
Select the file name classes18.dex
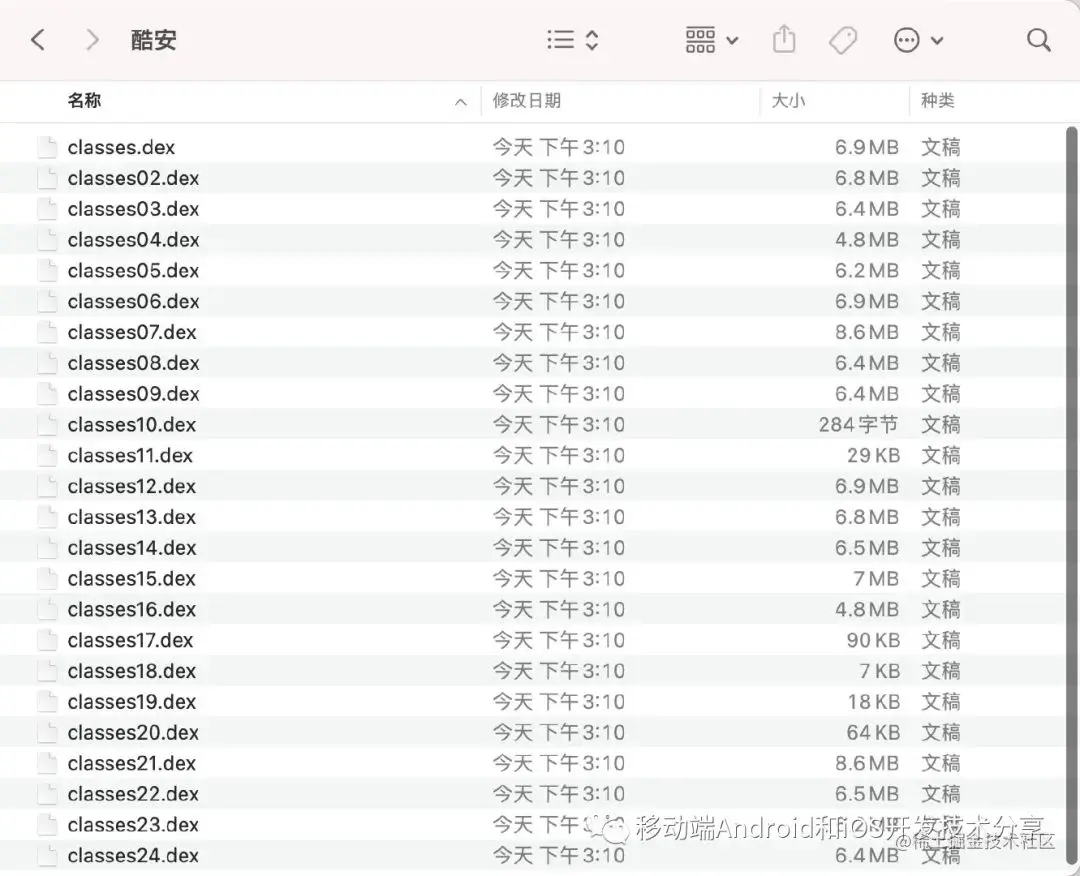(132, 671)
